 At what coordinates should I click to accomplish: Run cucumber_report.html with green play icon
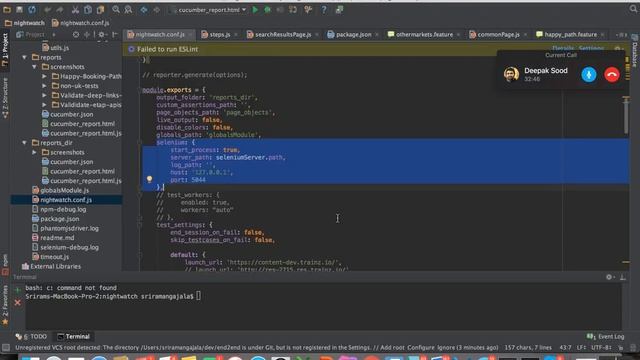point(256,9)
